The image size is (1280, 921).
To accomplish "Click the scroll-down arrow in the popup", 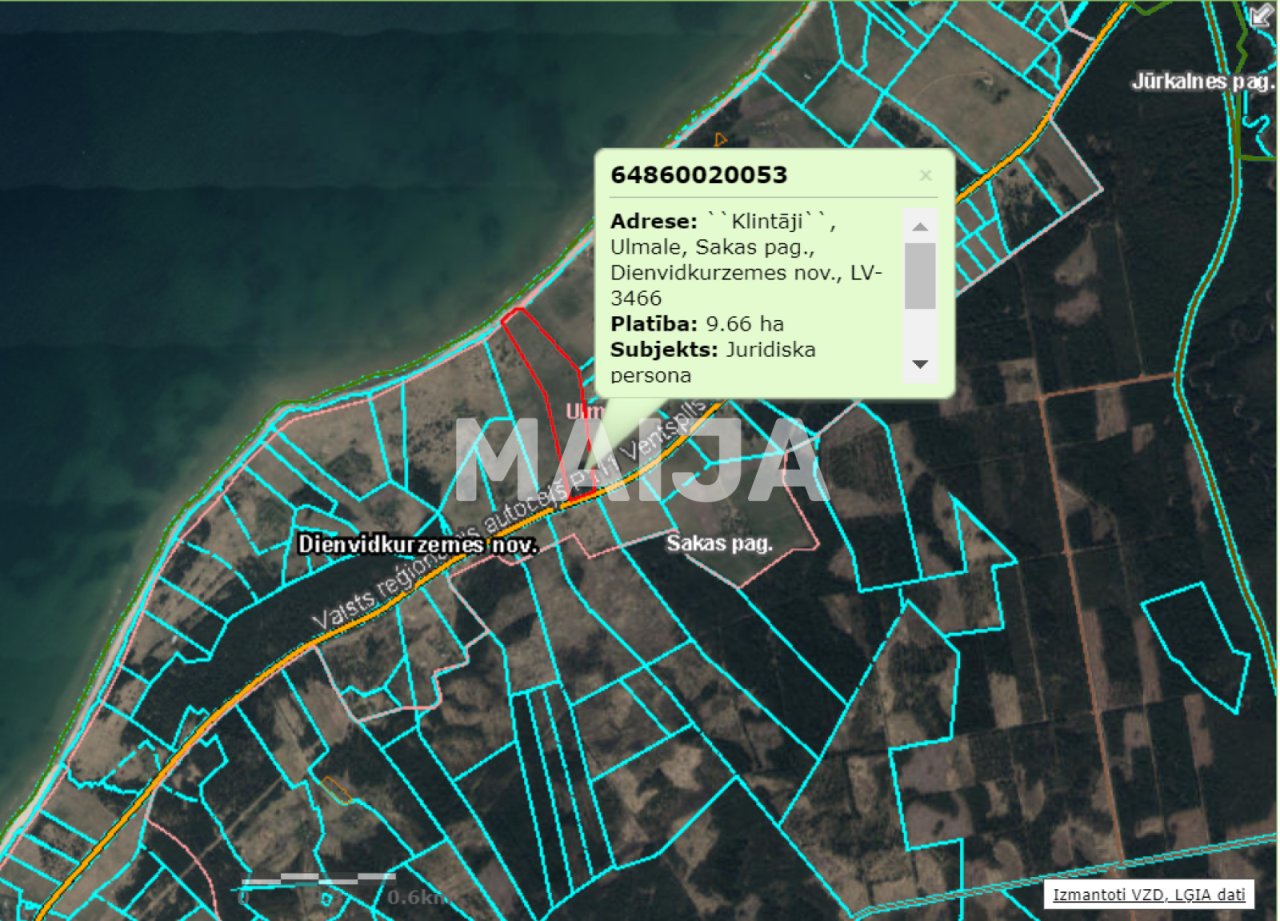I will pos(920,365).
